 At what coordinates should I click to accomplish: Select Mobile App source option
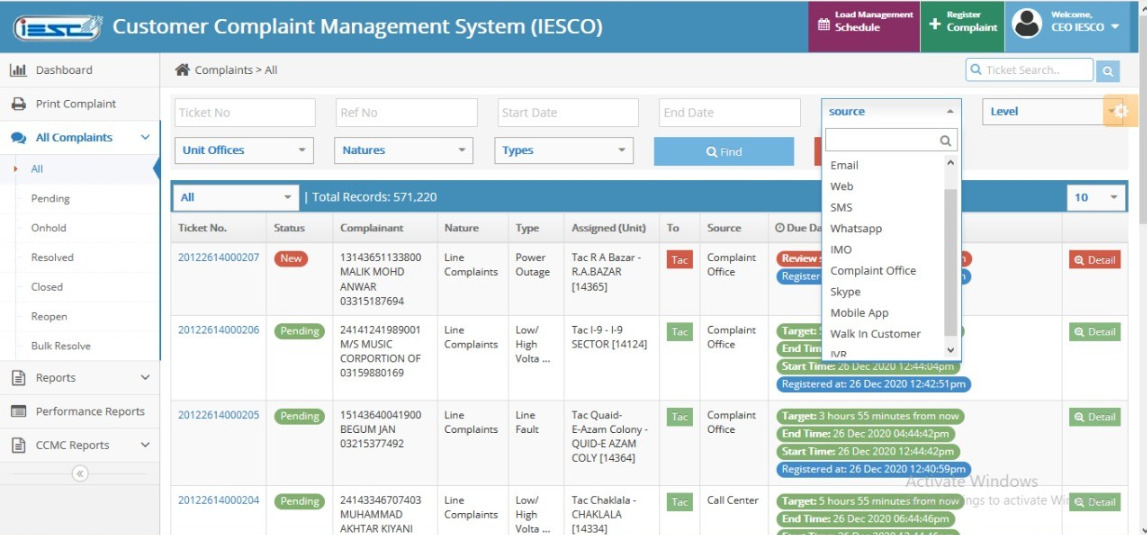[884, 313]
